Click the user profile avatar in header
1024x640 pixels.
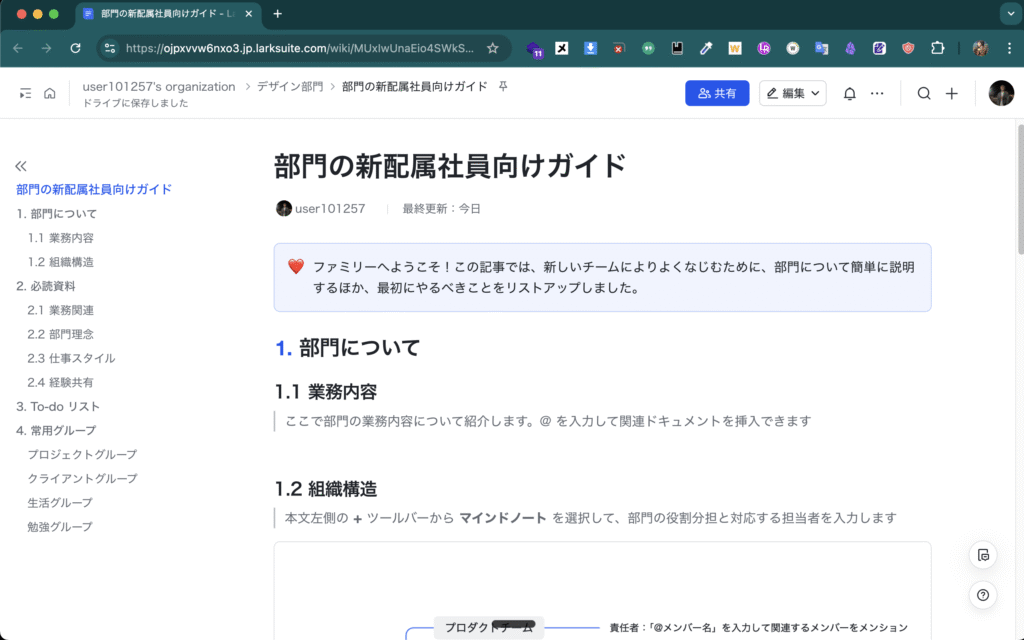tap(1001, 93)
